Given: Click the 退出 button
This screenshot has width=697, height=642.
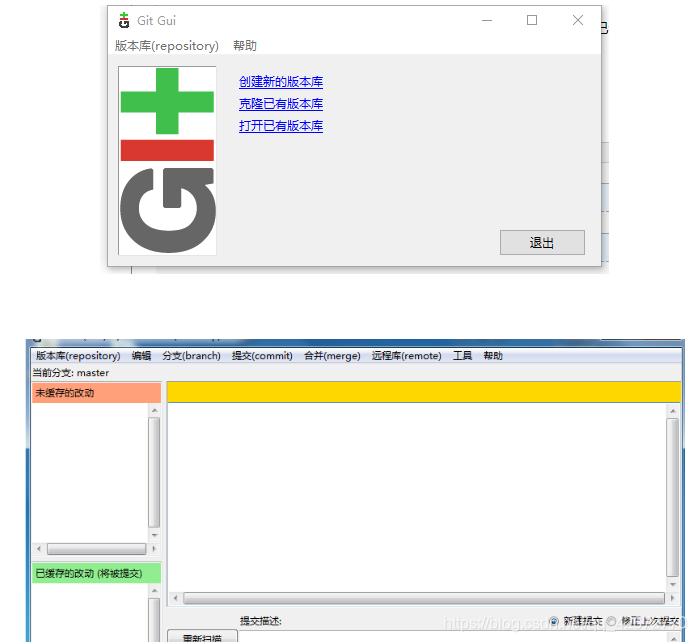Looking at the screenshot, I should 542,243.
